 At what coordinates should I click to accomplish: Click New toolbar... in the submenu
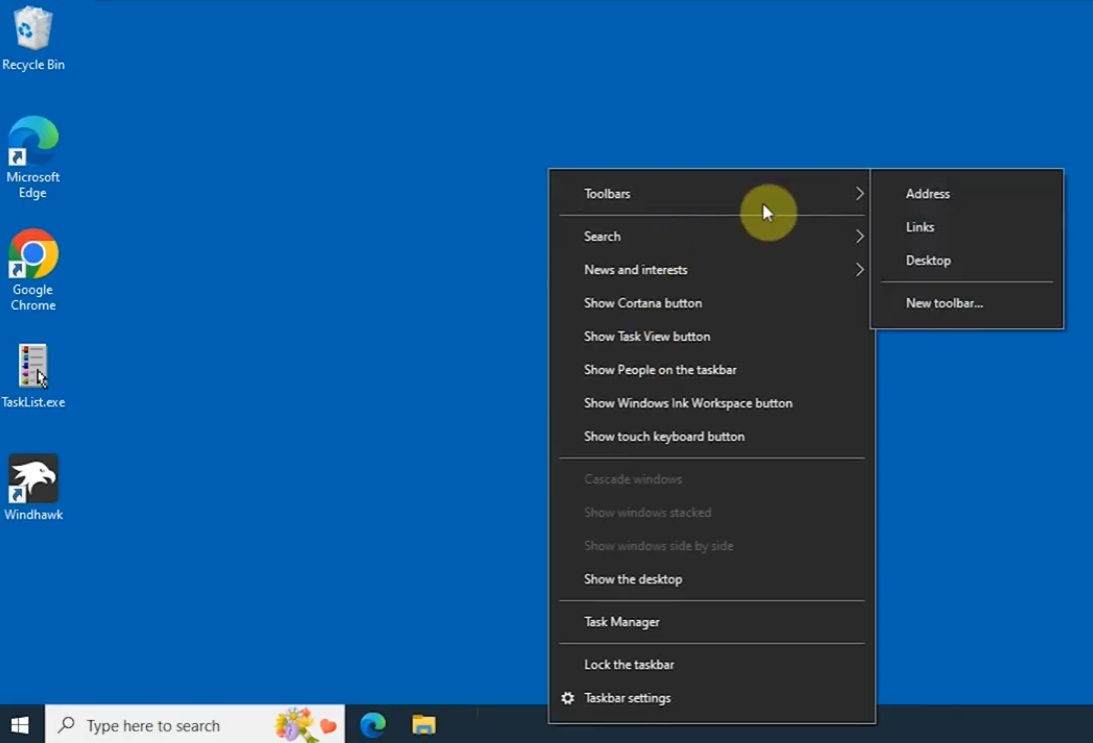click(944, 303)
